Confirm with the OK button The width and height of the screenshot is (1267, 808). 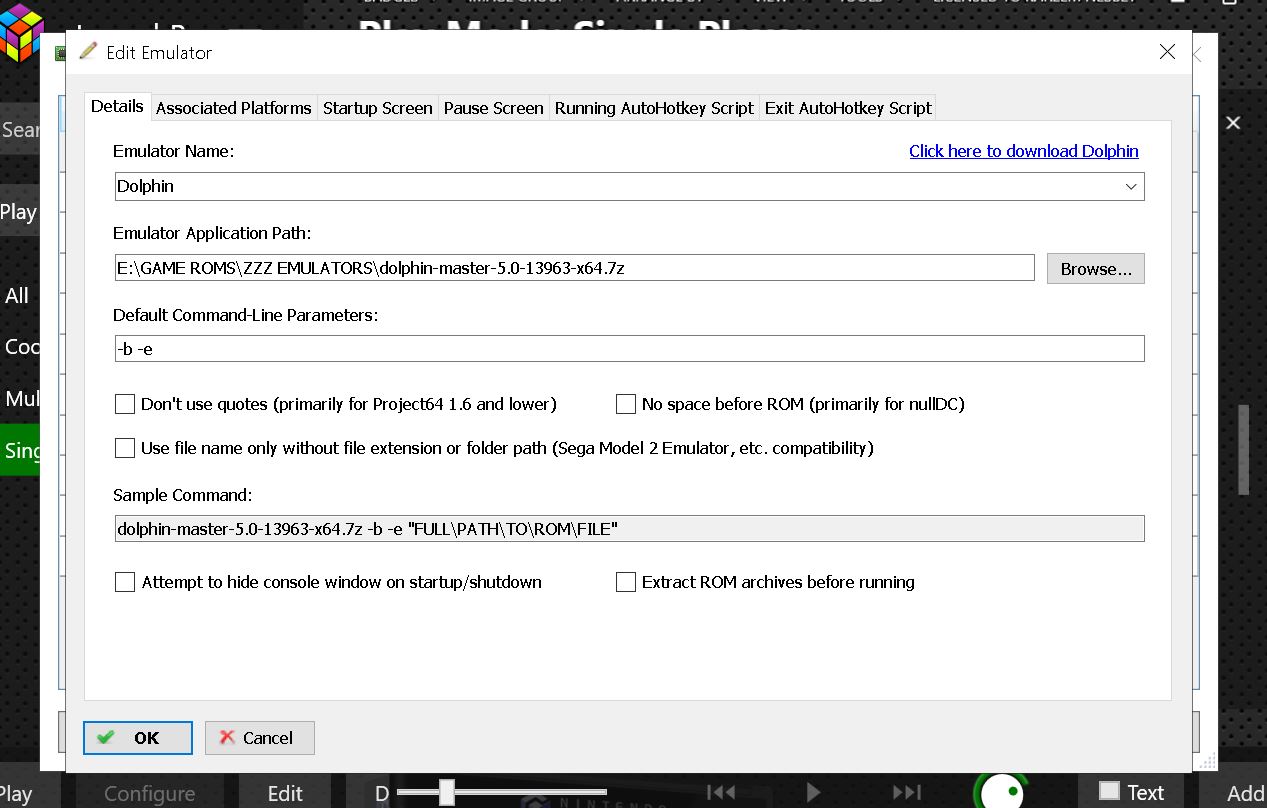138,738
